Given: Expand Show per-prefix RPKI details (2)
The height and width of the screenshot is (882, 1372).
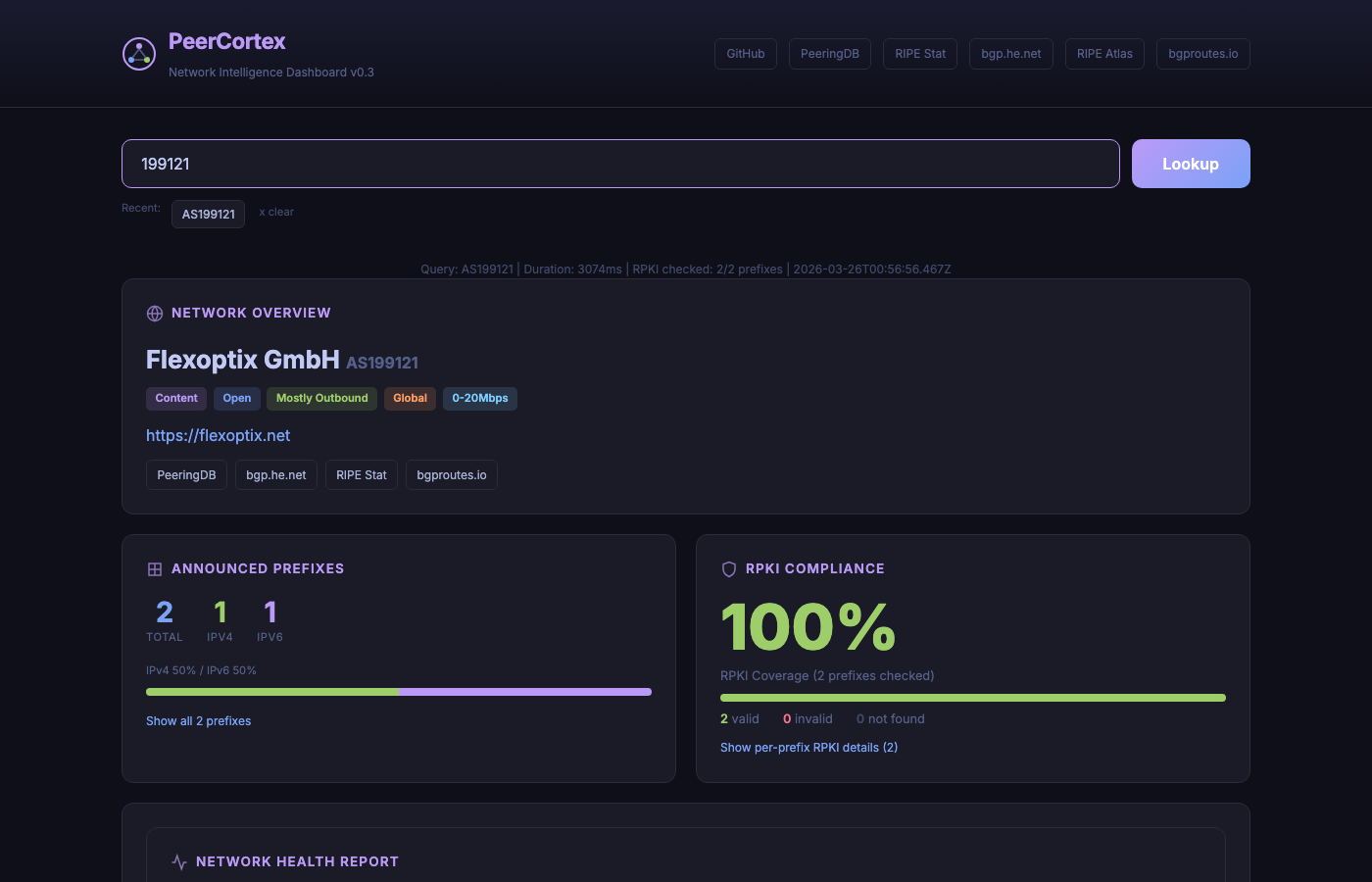Looking at the screenshot, I should (x=808, y=748).
